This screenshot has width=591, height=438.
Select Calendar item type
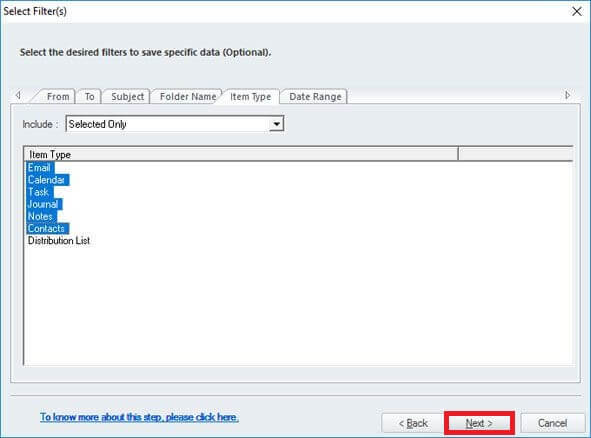pyautogui.click(x=47, y=180)
